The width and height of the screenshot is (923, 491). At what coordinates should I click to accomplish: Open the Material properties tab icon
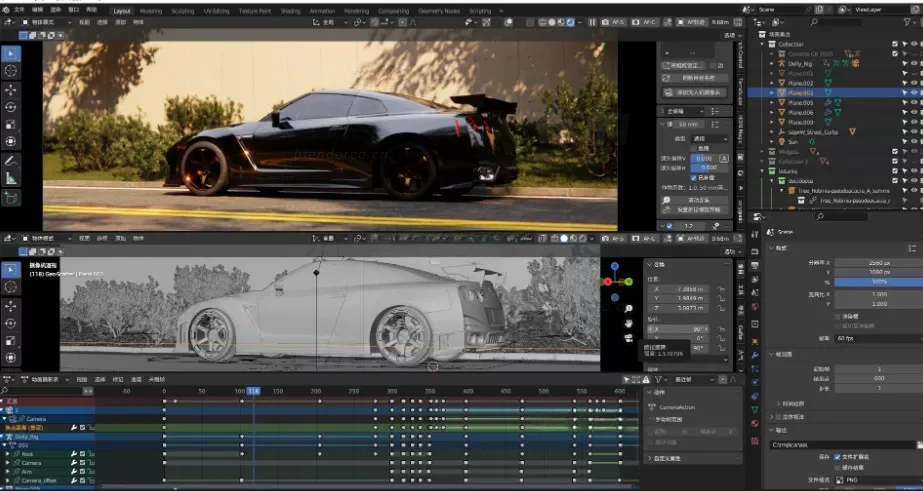point(755,424)
